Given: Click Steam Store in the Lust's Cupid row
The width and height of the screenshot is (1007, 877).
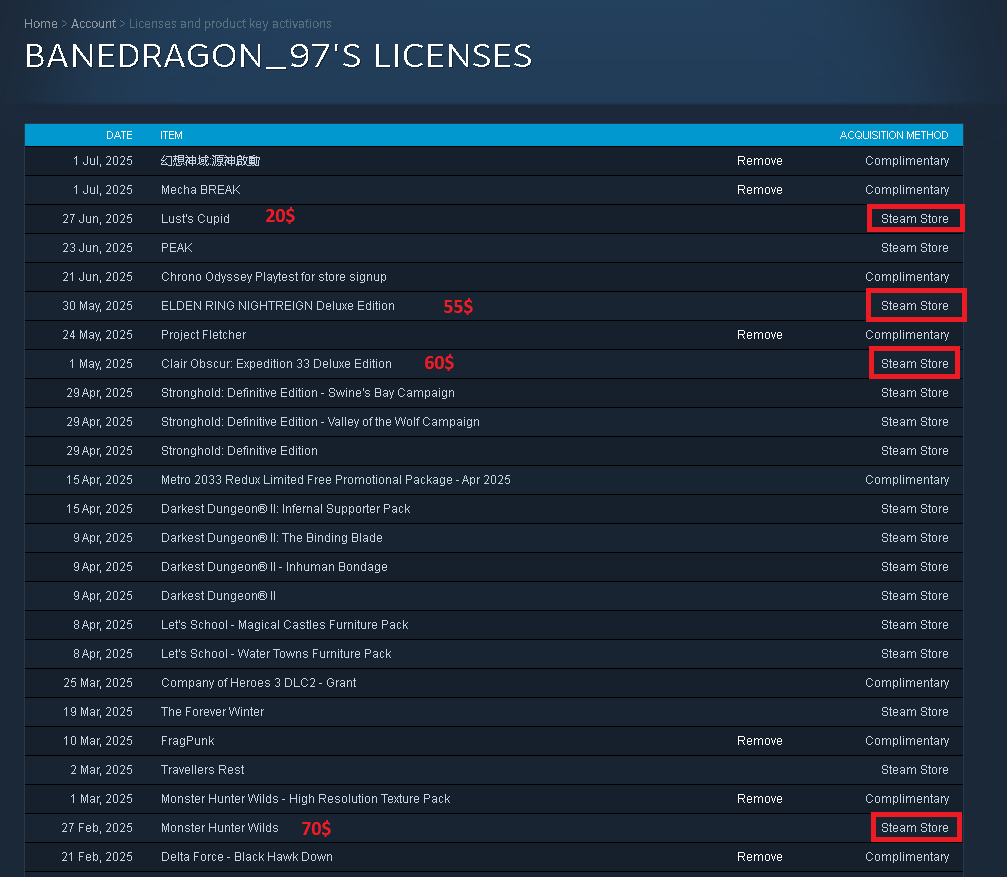Looking at the screenshot, I should point(915,218).
